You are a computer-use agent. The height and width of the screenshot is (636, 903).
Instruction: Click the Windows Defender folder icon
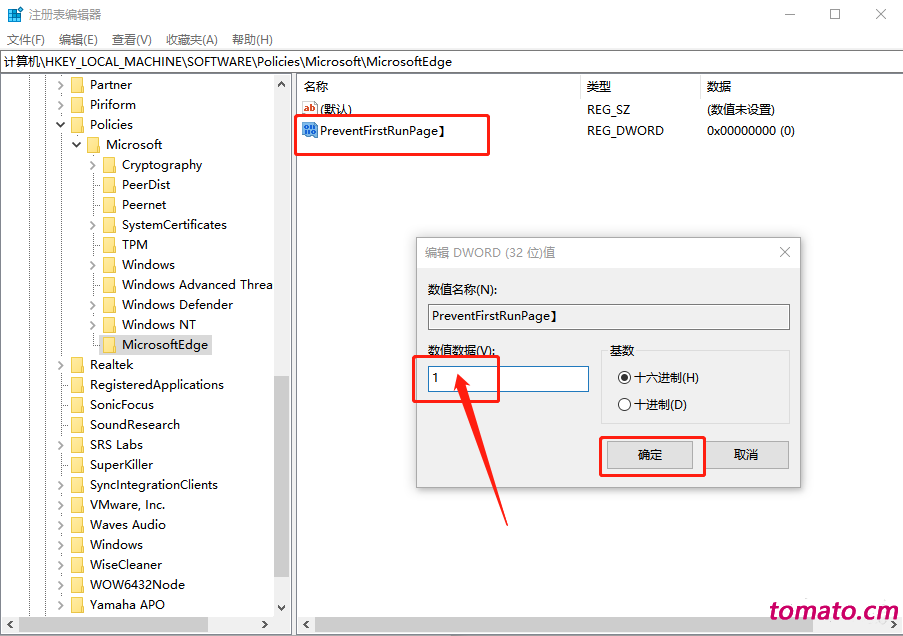coord(109,305)
